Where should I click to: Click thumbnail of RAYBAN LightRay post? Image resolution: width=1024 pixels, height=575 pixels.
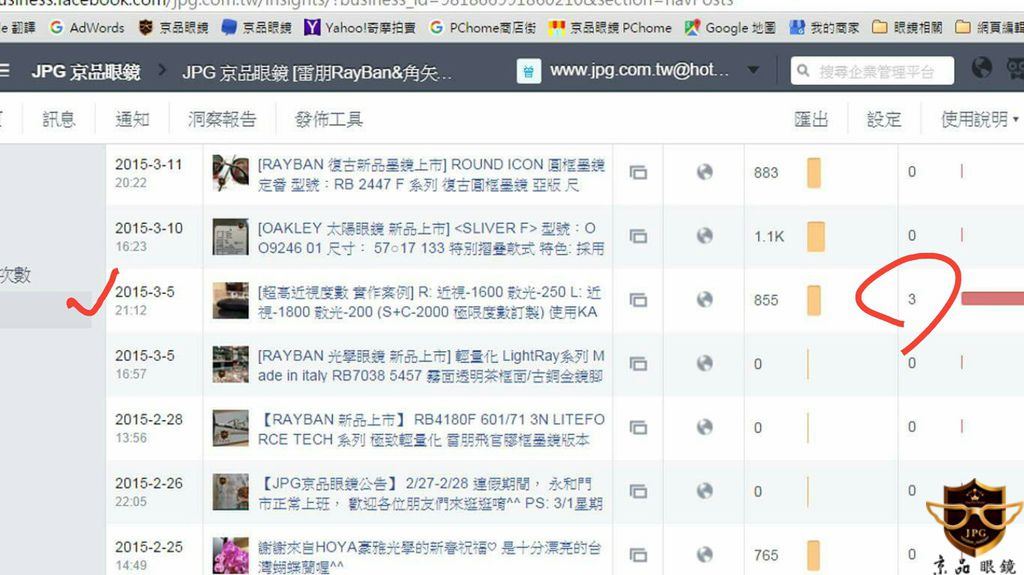[x=231, y=364]
